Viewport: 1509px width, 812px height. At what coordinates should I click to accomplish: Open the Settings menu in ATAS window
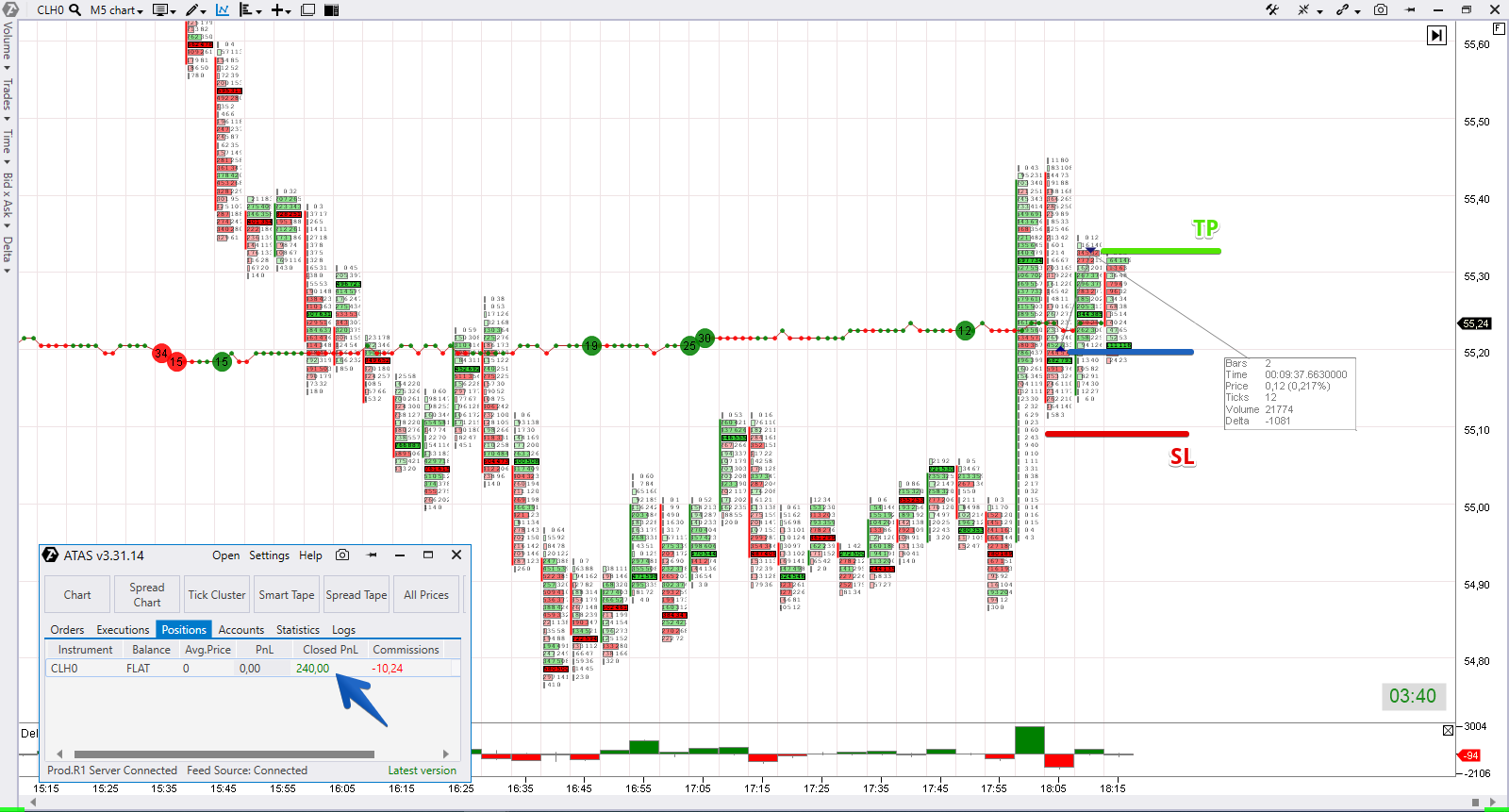[x=269, y=555]
